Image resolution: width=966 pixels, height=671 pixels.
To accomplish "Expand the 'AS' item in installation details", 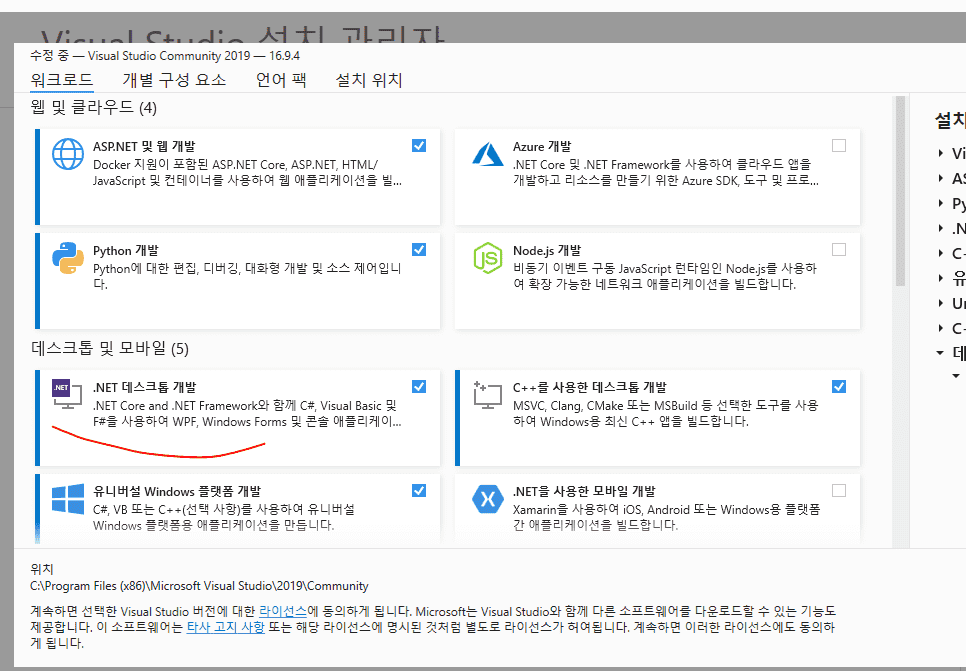I will tap(941, 179).
